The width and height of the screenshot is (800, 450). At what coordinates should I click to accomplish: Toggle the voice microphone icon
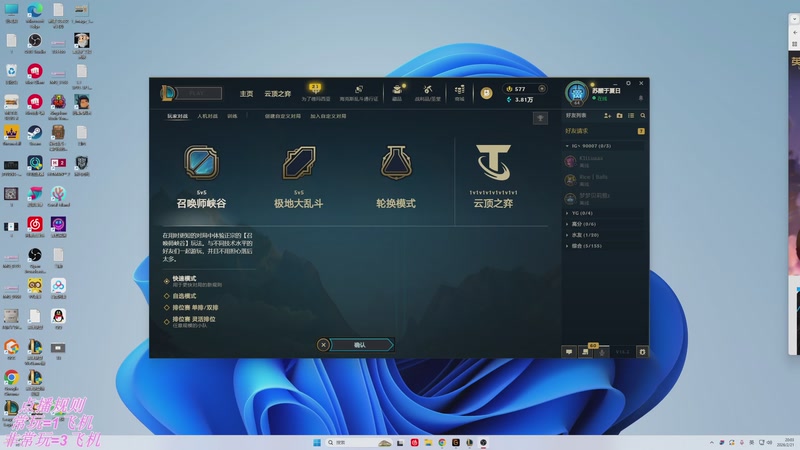click(602, 352)
